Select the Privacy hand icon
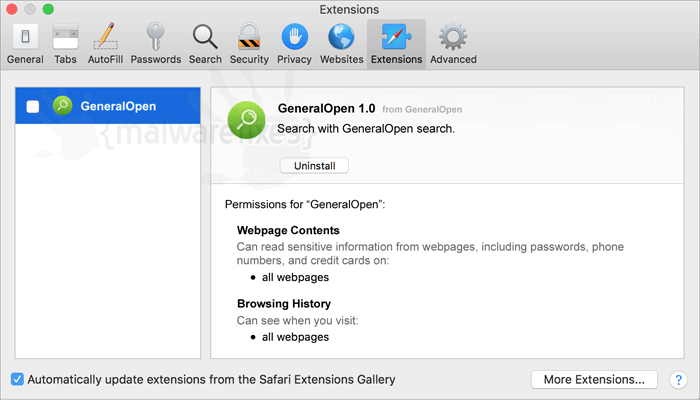Screen dimensions: 700x400 [x=294, y=44]
